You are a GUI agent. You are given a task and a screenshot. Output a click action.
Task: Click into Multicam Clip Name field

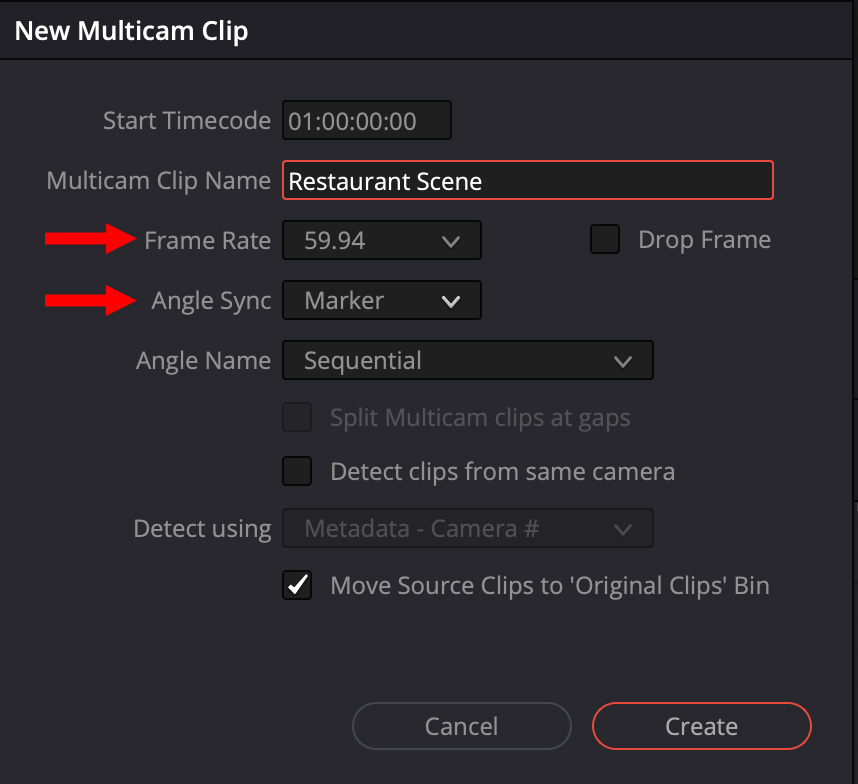[527, 180]
